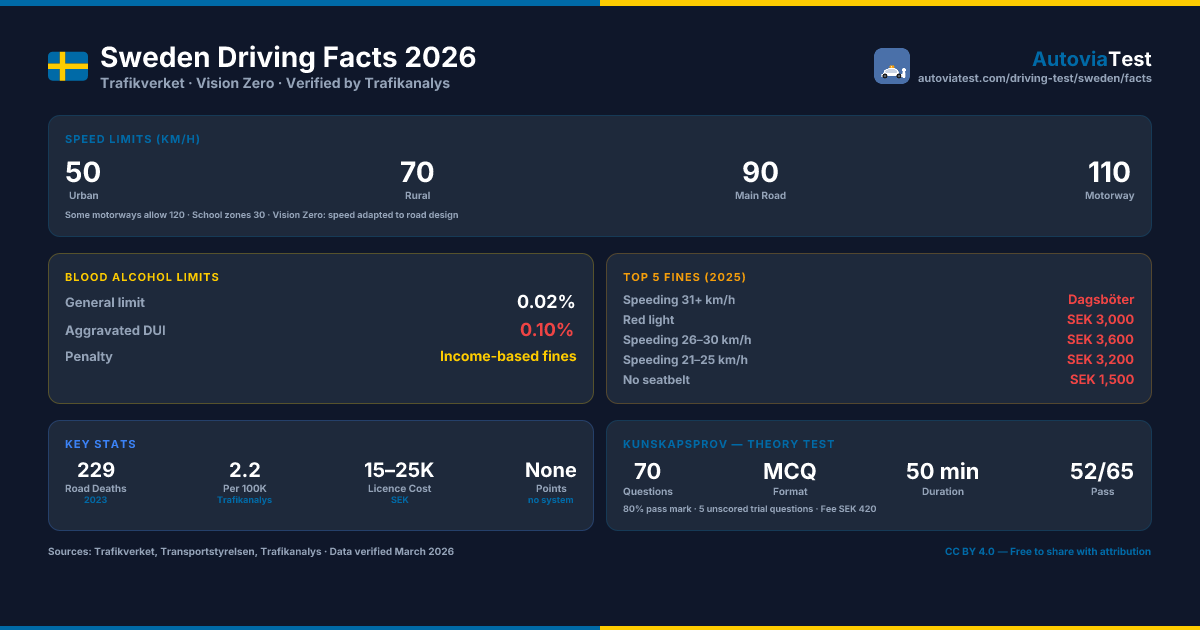Select the 0.10% aggravated DUI value
Viewport: 1200px width, 630px height.
[547, 329]
